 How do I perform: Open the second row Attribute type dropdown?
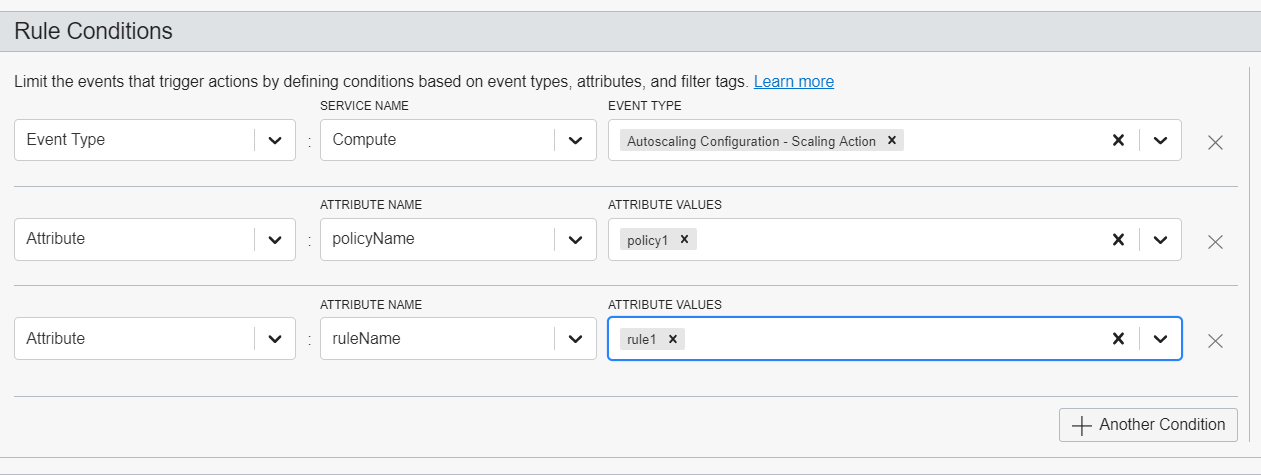tap(275, 240)
